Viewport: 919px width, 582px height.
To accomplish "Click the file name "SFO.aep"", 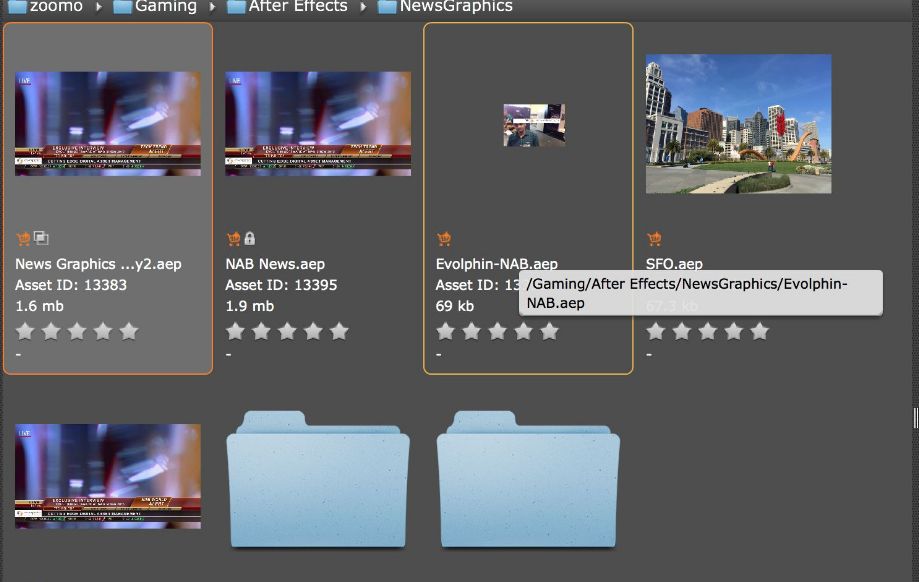I will pos(674,264).
